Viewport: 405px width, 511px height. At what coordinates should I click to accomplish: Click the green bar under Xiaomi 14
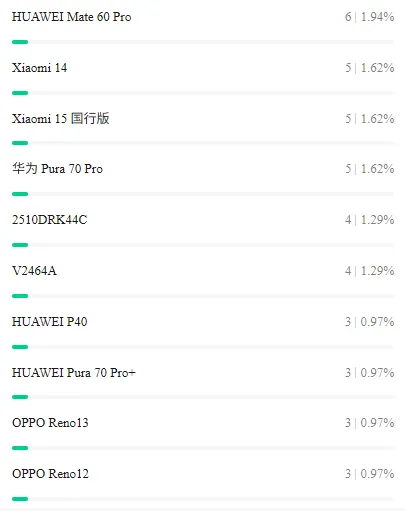pos(20,93)
